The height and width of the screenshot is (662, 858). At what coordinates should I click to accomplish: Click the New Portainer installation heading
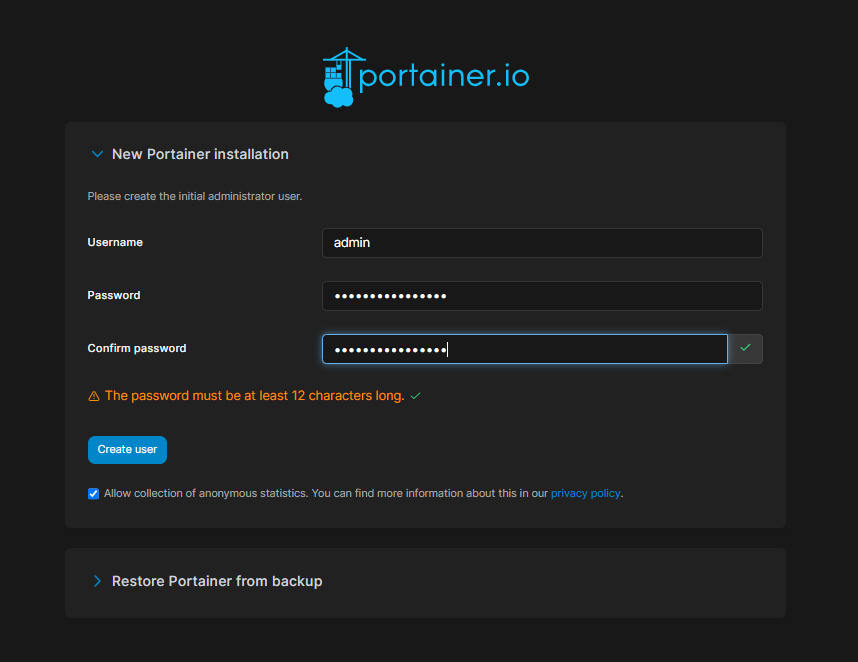pos(200,154)
